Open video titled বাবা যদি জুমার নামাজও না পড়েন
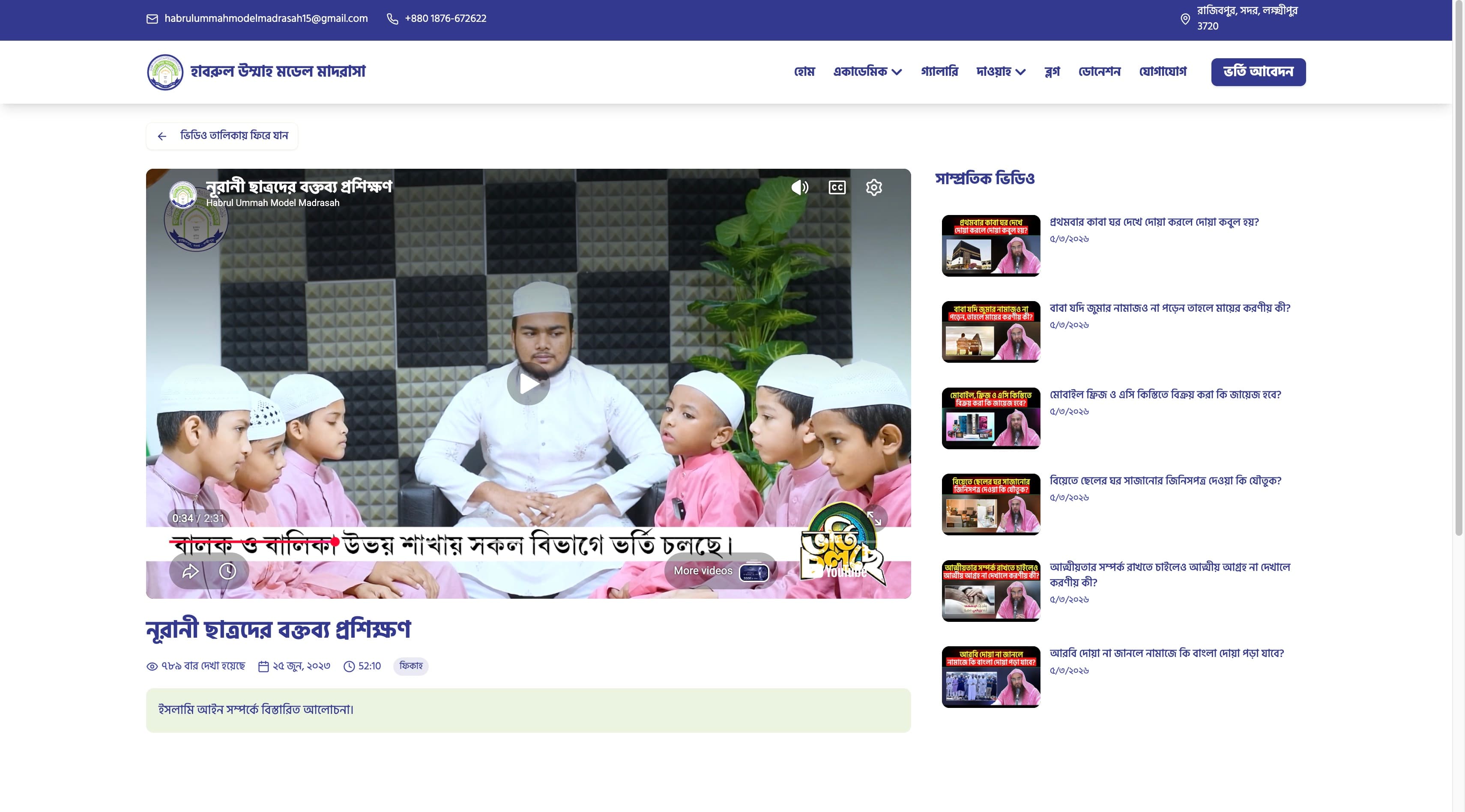The image size is (1465, 812). [1170, 308]
